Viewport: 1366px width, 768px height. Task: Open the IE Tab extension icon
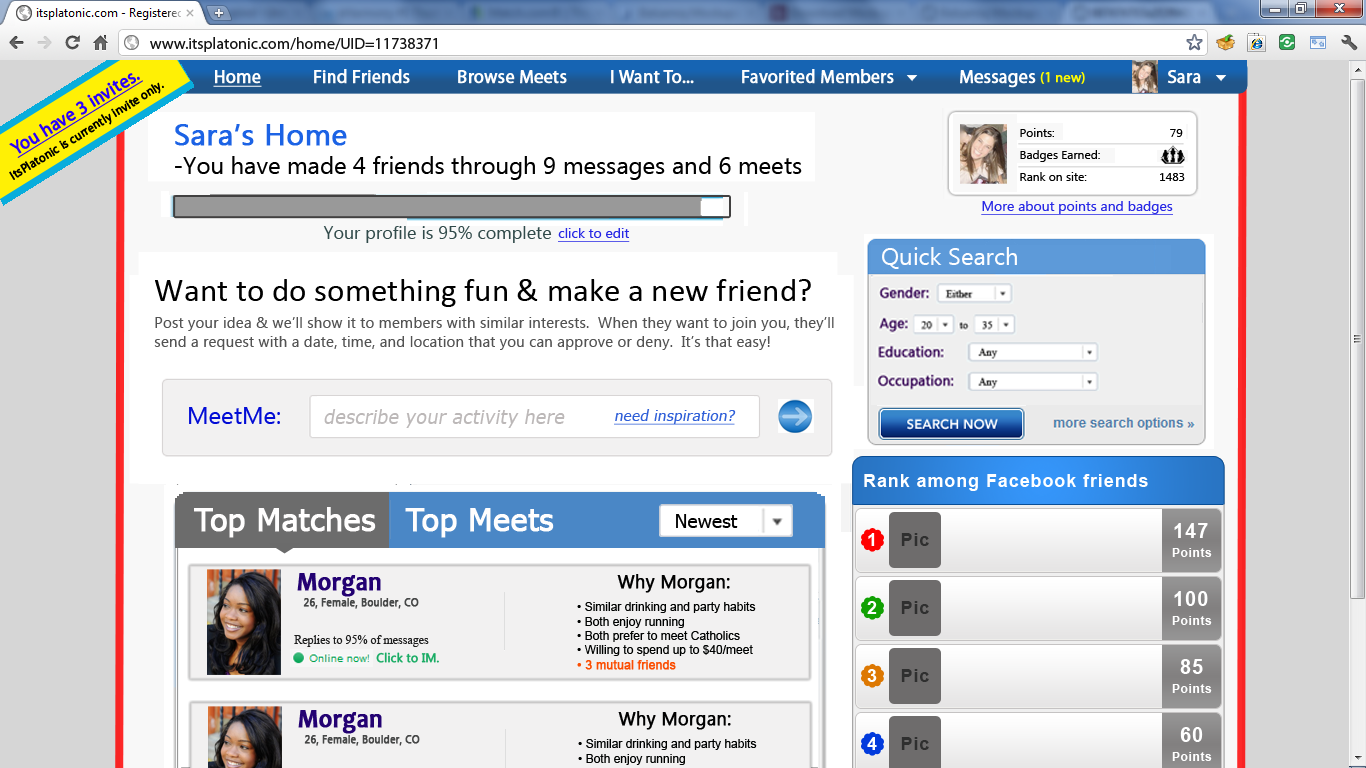[1257, 43]
